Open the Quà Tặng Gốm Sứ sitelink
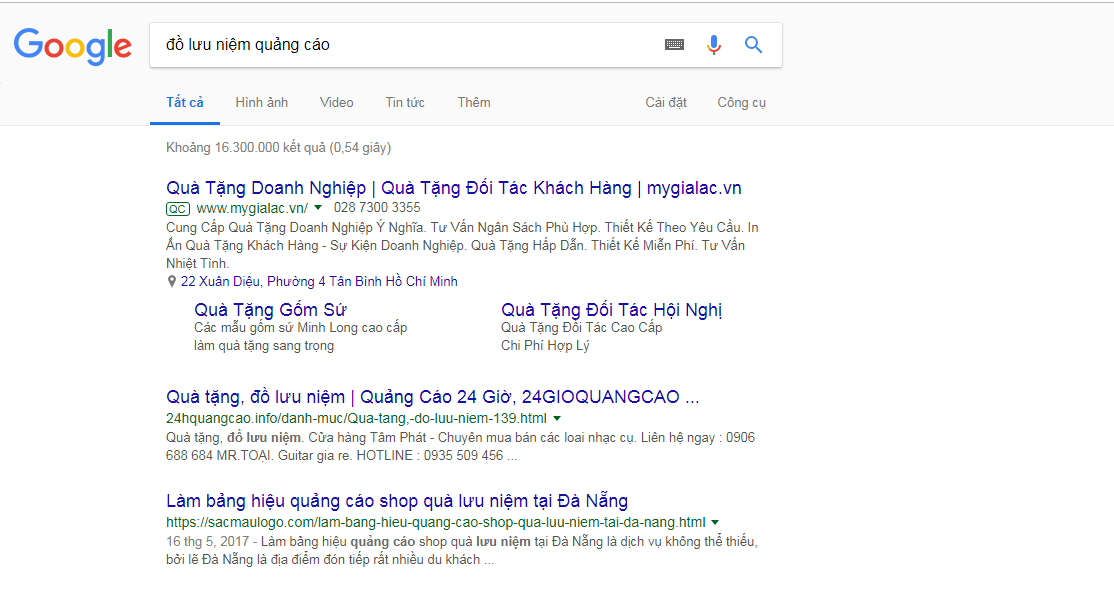The height and width of the screenshot is (592, 1114). pos(270,310)
